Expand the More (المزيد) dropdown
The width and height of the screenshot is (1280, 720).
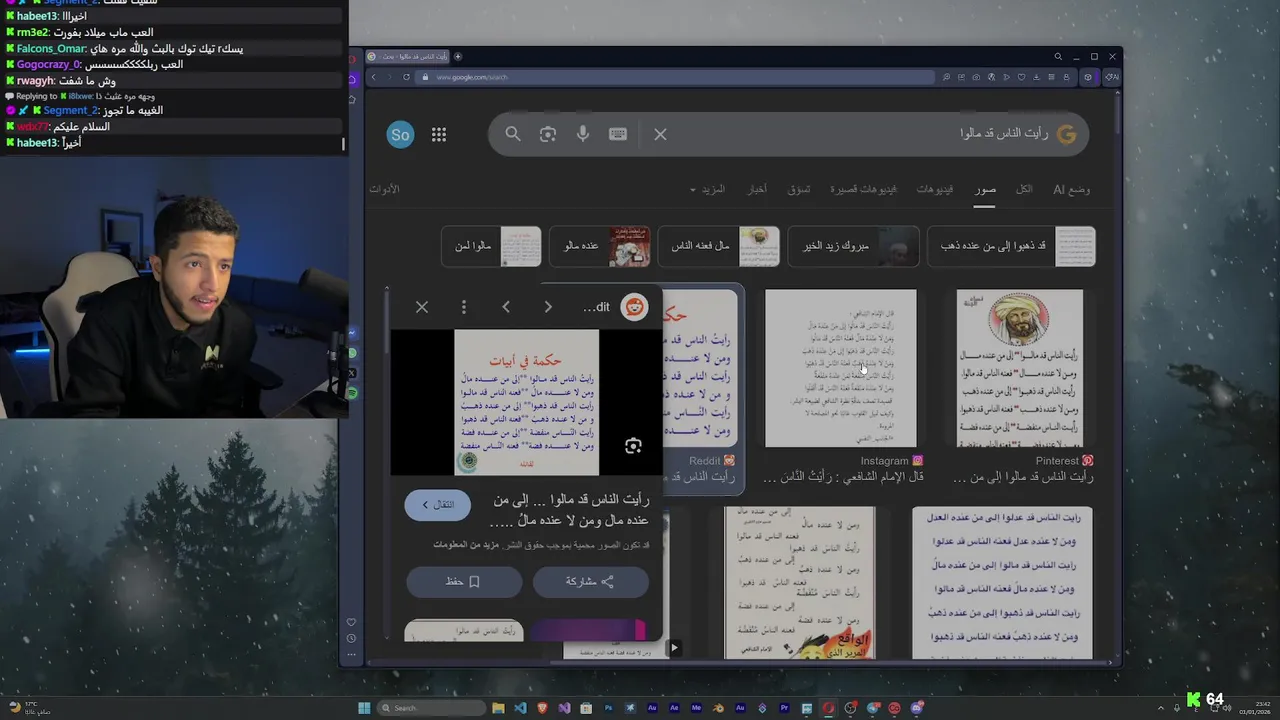coord(708,189)
